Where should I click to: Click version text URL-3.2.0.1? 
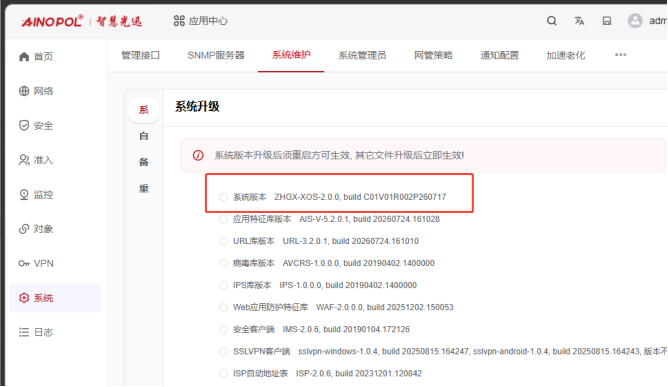305,241
